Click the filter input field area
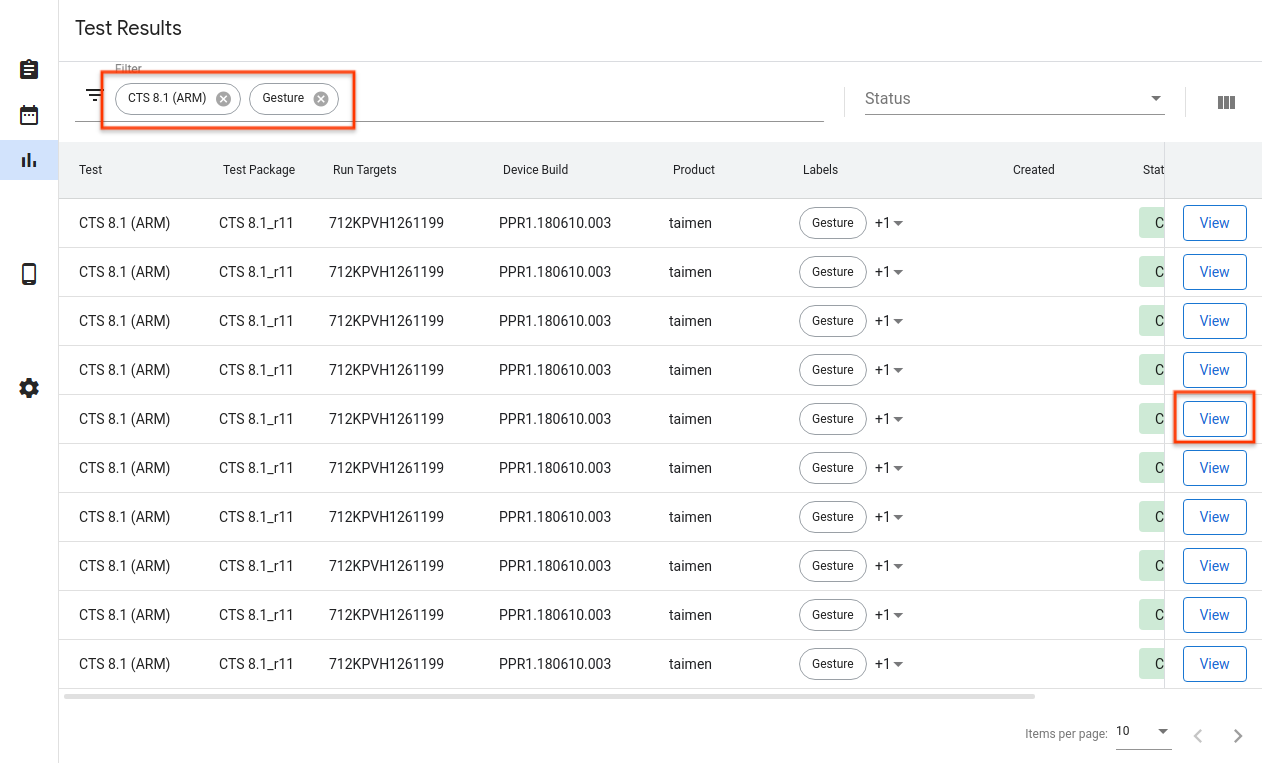 (580, 99)
